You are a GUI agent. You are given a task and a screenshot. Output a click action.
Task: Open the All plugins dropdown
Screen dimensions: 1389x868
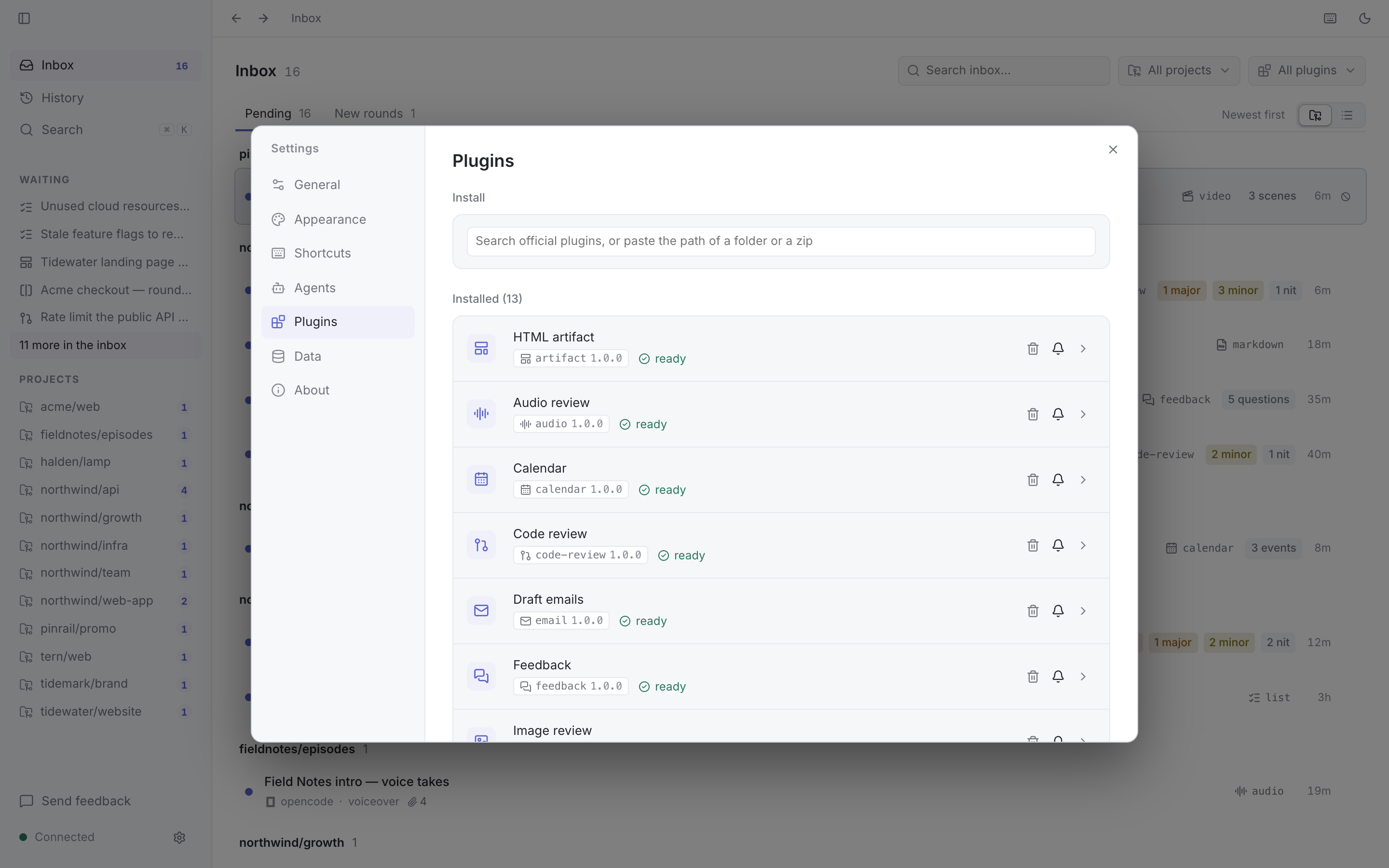1307,70
